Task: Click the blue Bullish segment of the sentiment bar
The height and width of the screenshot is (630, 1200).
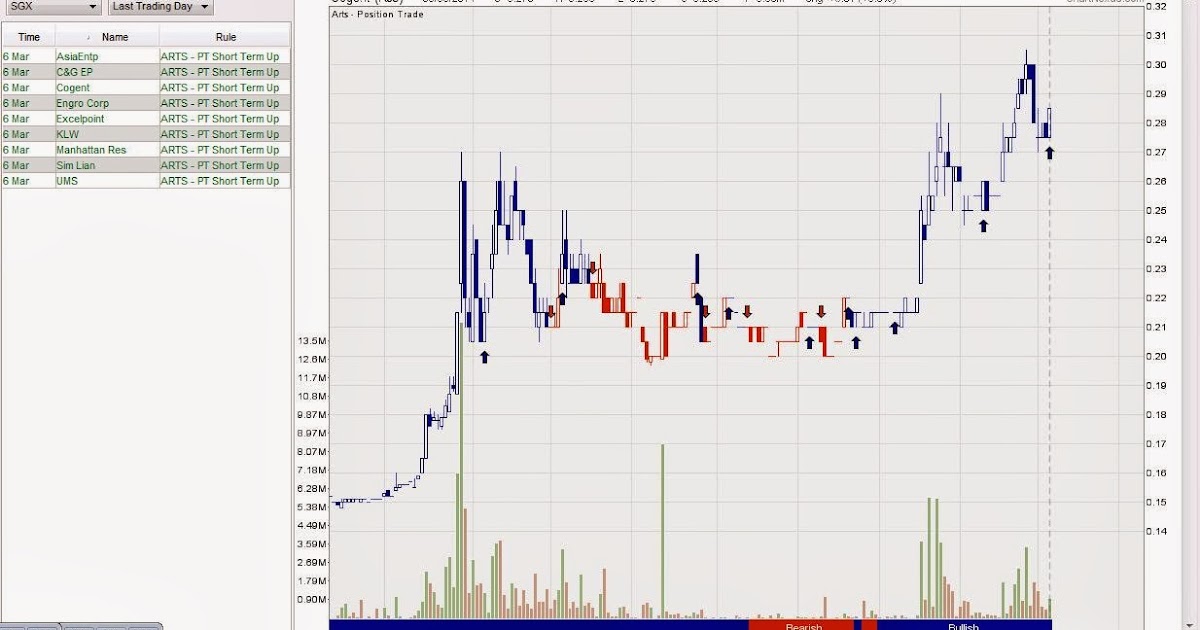Action: [962, 625]
